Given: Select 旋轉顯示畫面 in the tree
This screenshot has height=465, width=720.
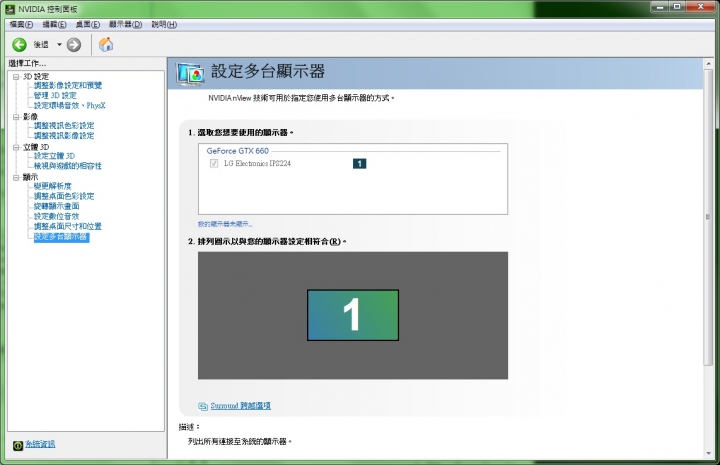Looking at the screenshot, I should pos(56,206).
